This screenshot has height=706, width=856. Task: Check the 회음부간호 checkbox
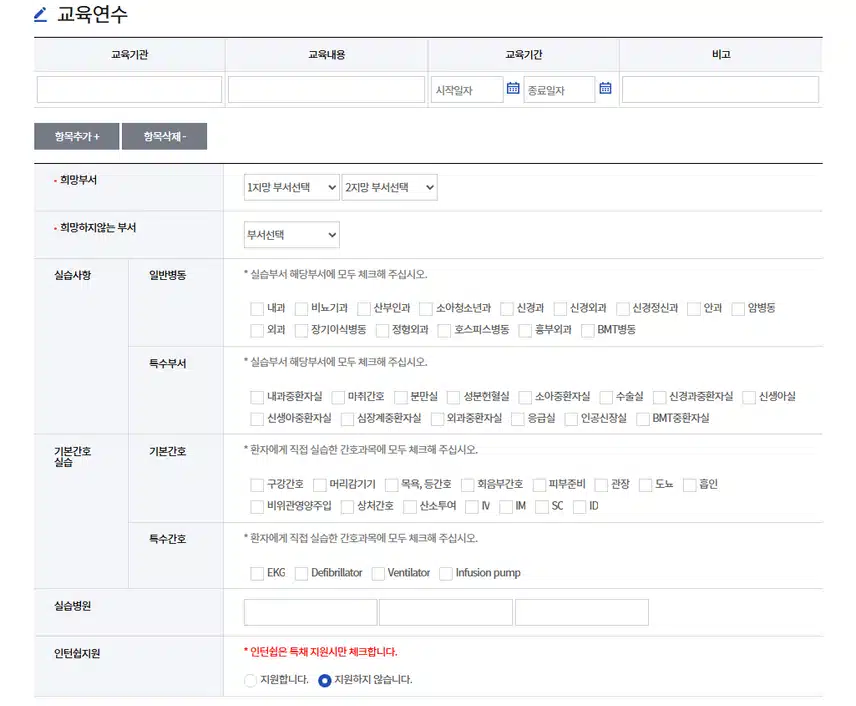(467, 485)
